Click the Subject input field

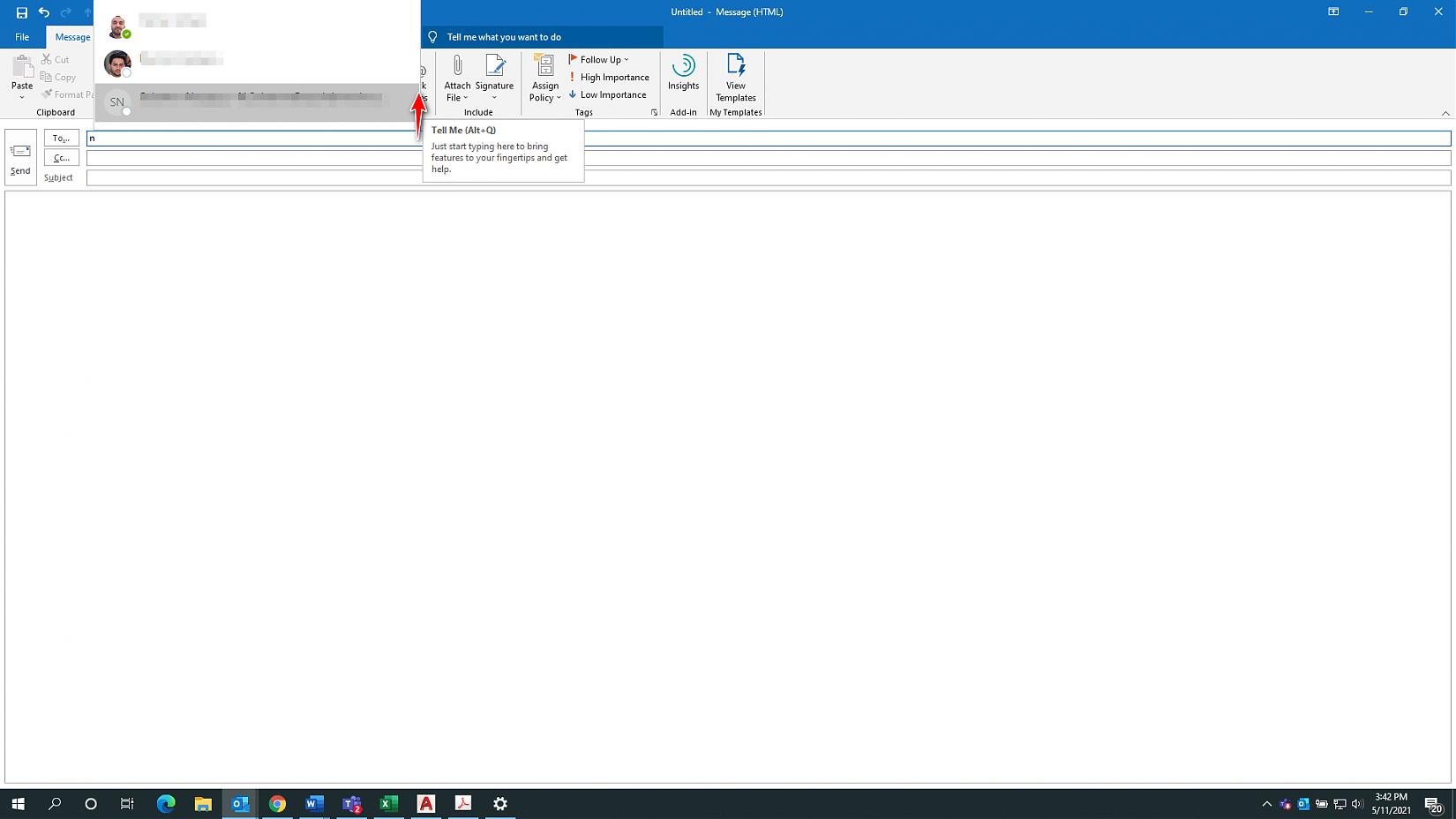tap(768, 178)
